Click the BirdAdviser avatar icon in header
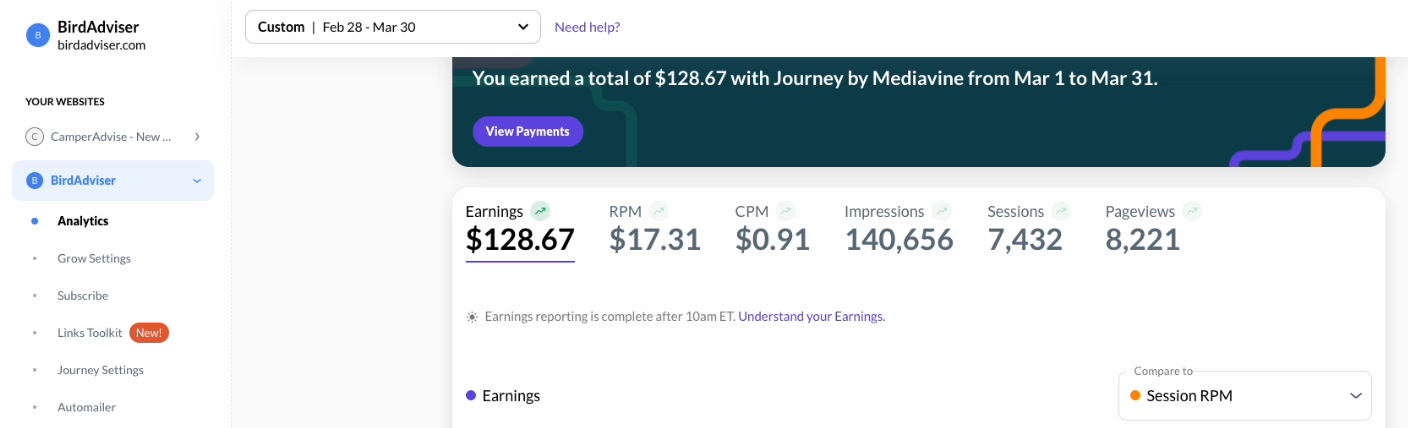 coord(37,35)
